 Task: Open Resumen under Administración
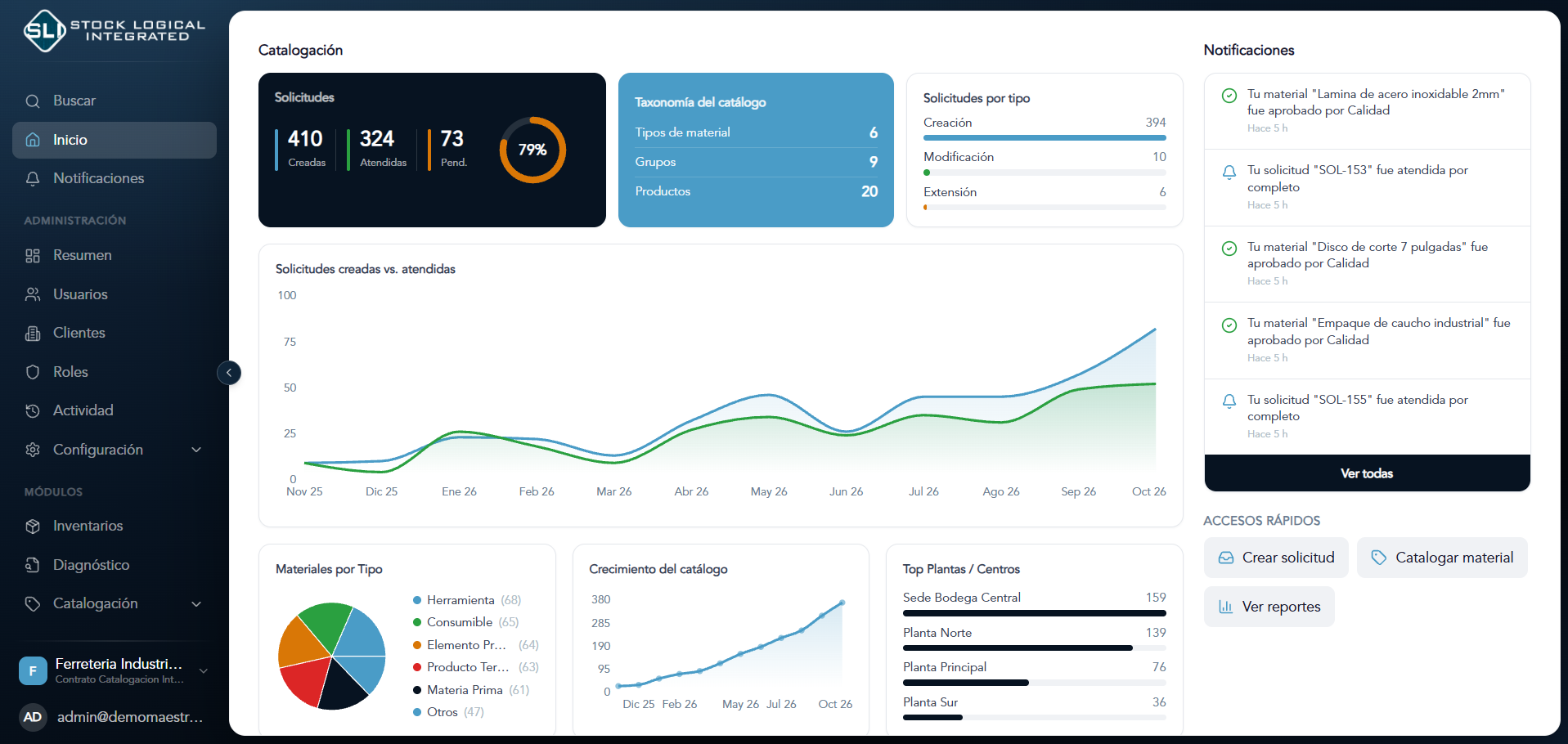point(115,255)
